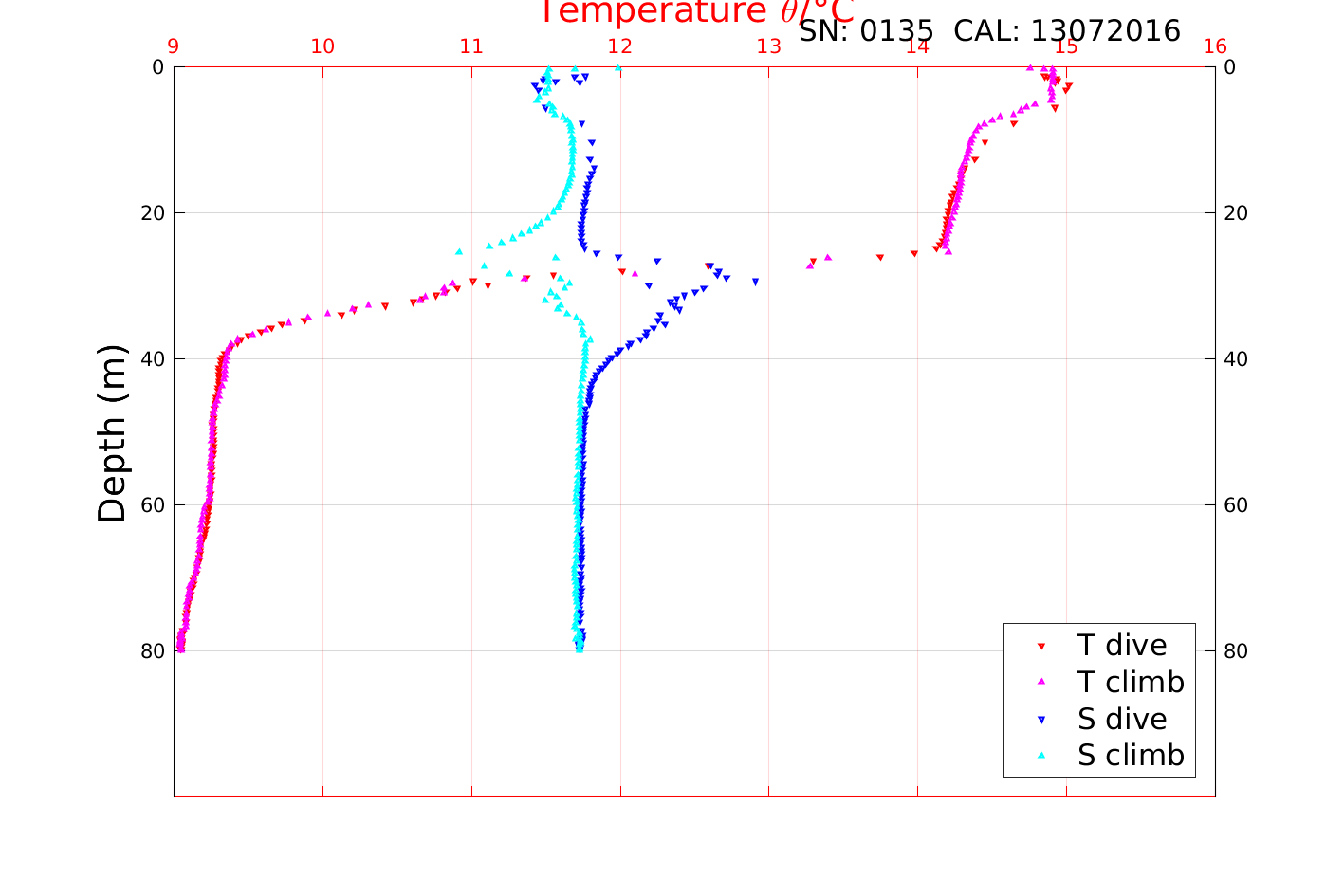
Task: Select the 'S dive' legend label
Action: pos(1122,719)
